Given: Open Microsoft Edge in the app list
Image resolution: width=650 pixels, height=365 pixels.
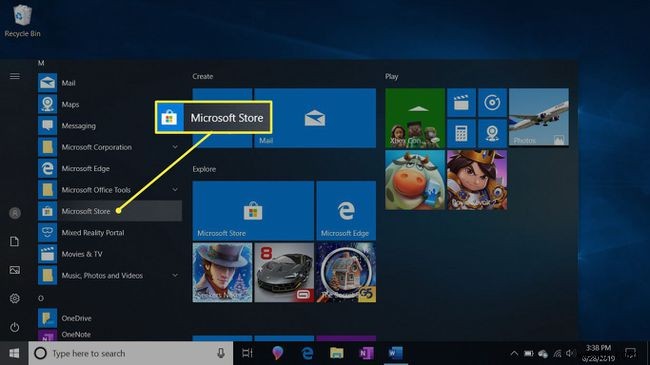Looking at the screenshot, I should click(110, 168).
